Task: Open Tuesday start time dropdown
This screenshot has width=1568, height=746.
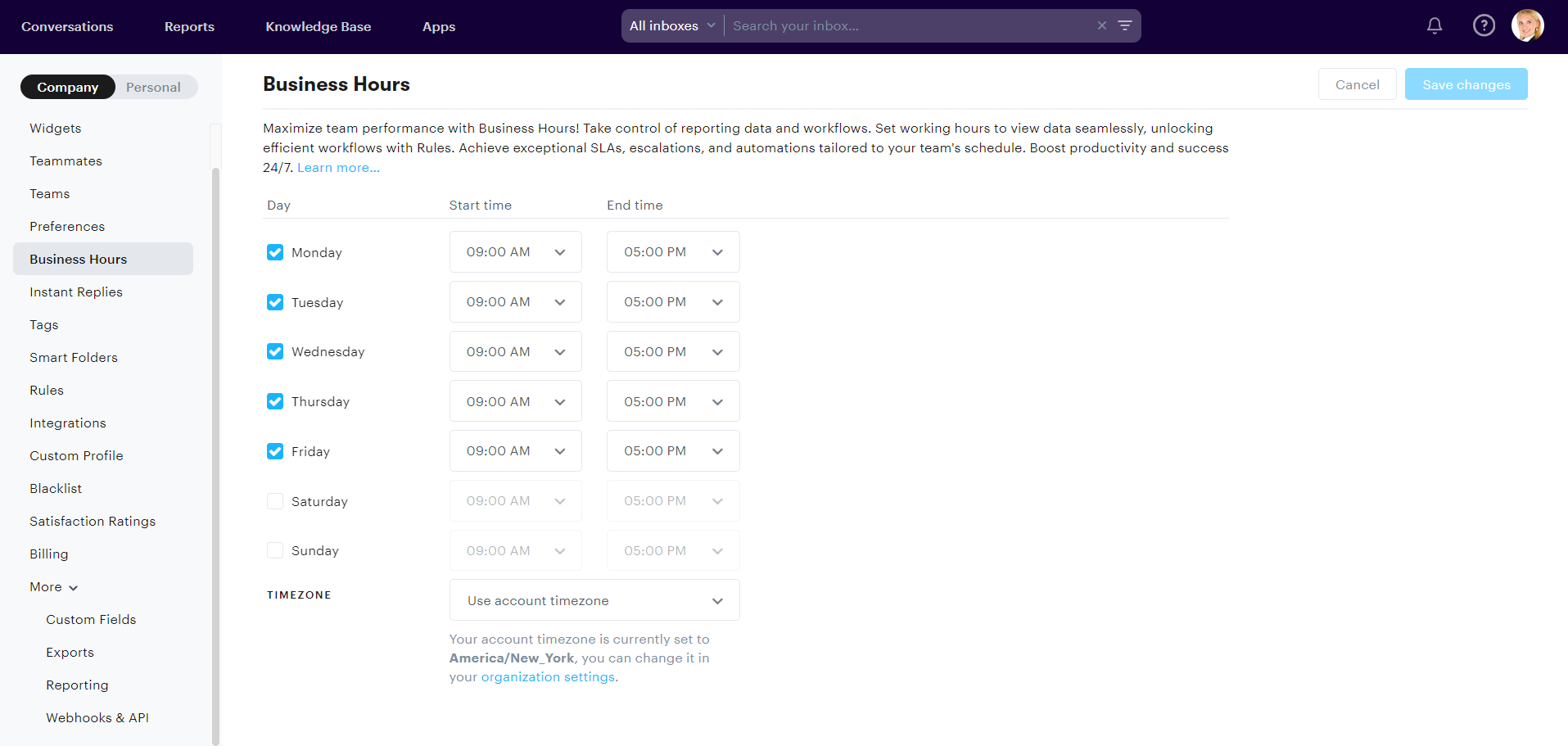Action: [x=516, y=301]
